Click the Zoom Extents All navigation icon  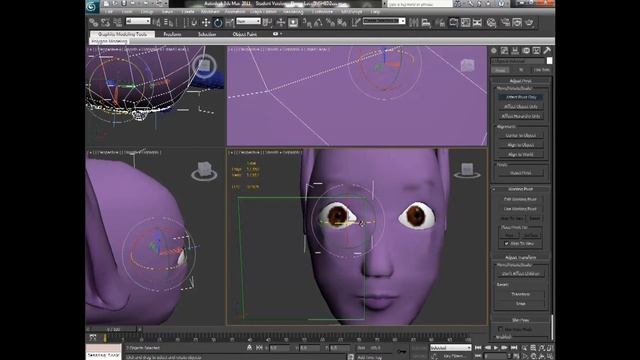pyautogui.click(x=551, y=348)
